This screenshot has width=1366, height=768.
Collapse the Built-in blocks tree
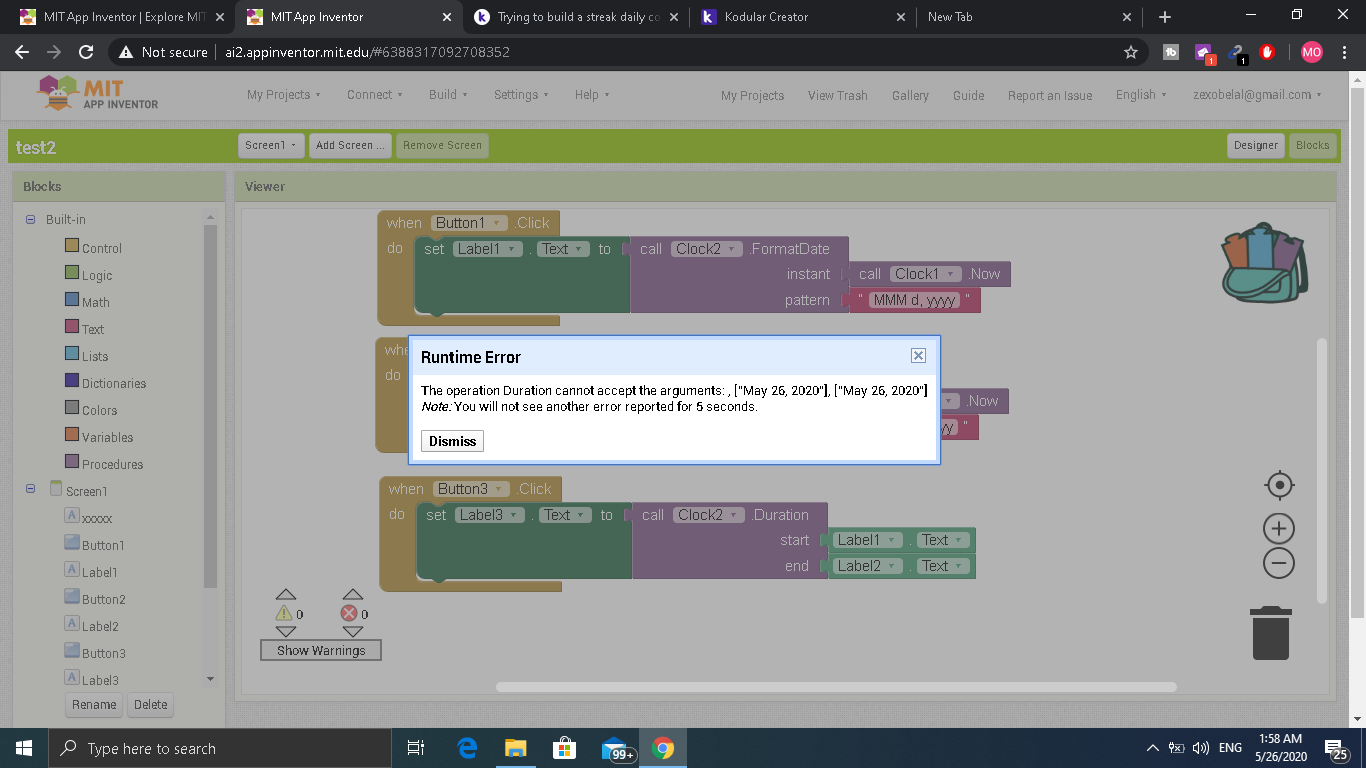pos(31,219)
